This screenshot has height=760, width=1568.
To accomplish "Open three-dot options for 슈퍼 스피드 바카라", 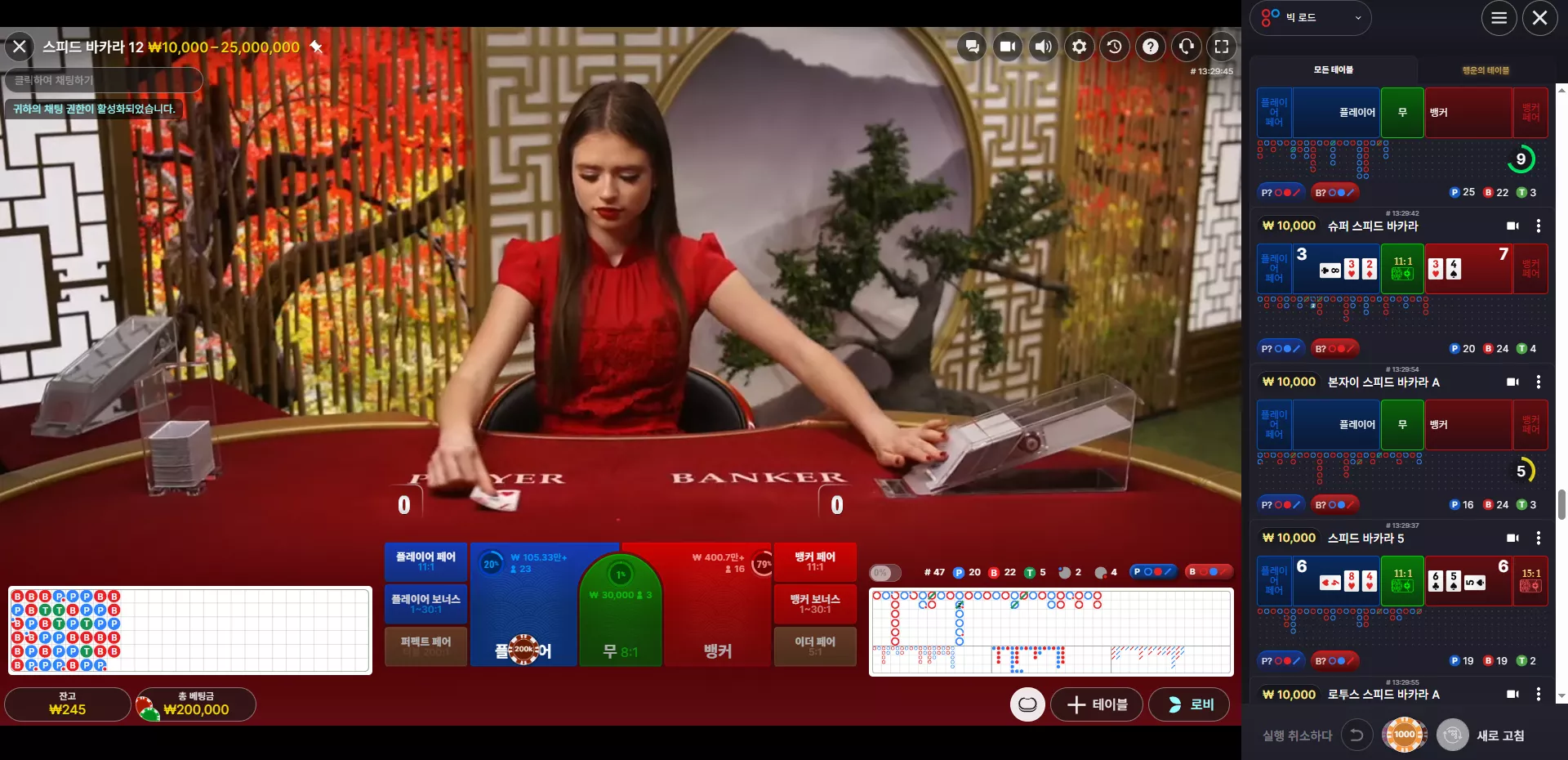I will pos(1539,226).
